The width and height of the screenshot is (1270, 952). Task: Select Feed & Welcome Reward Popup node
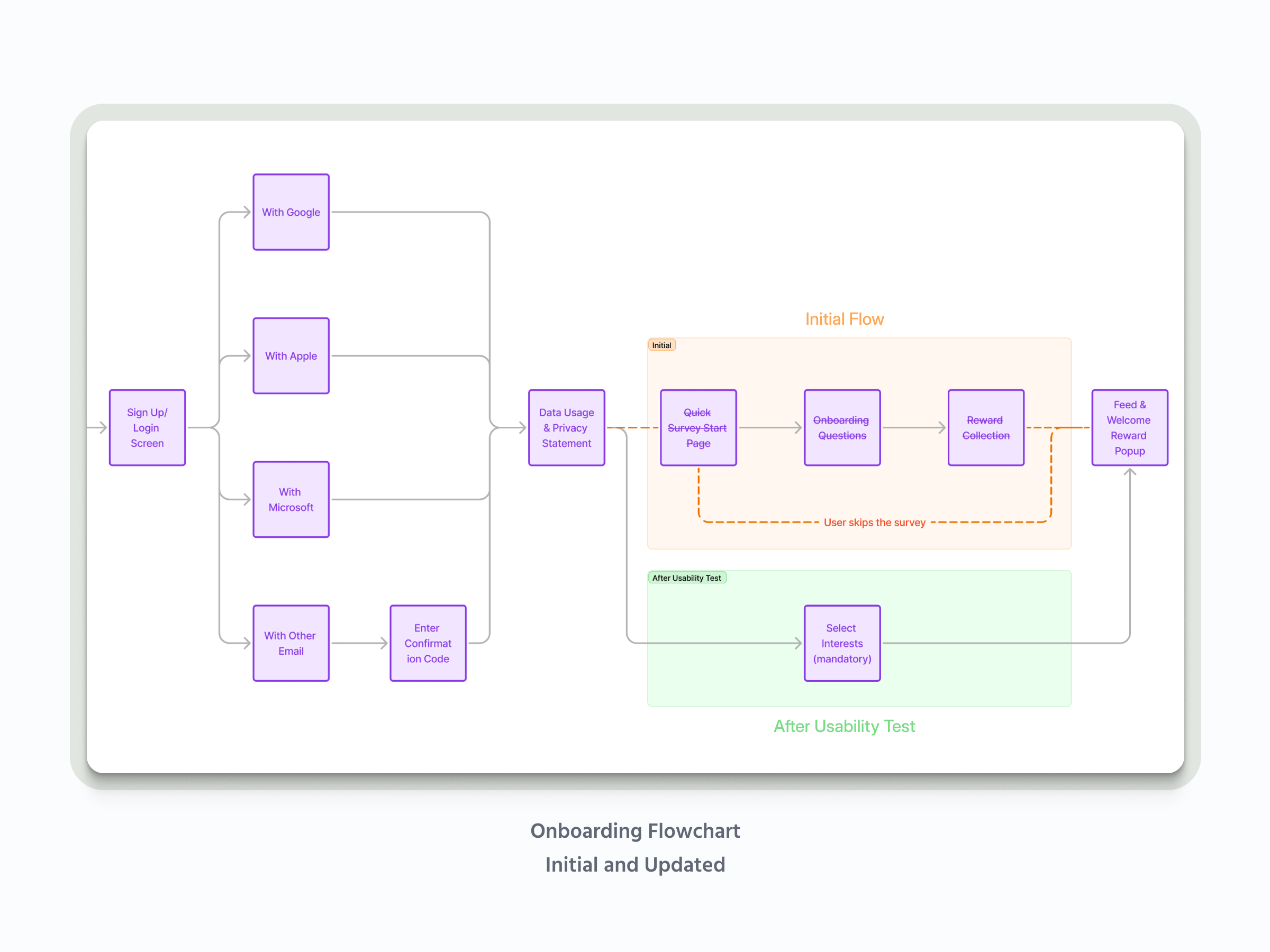pos(1129,427)
